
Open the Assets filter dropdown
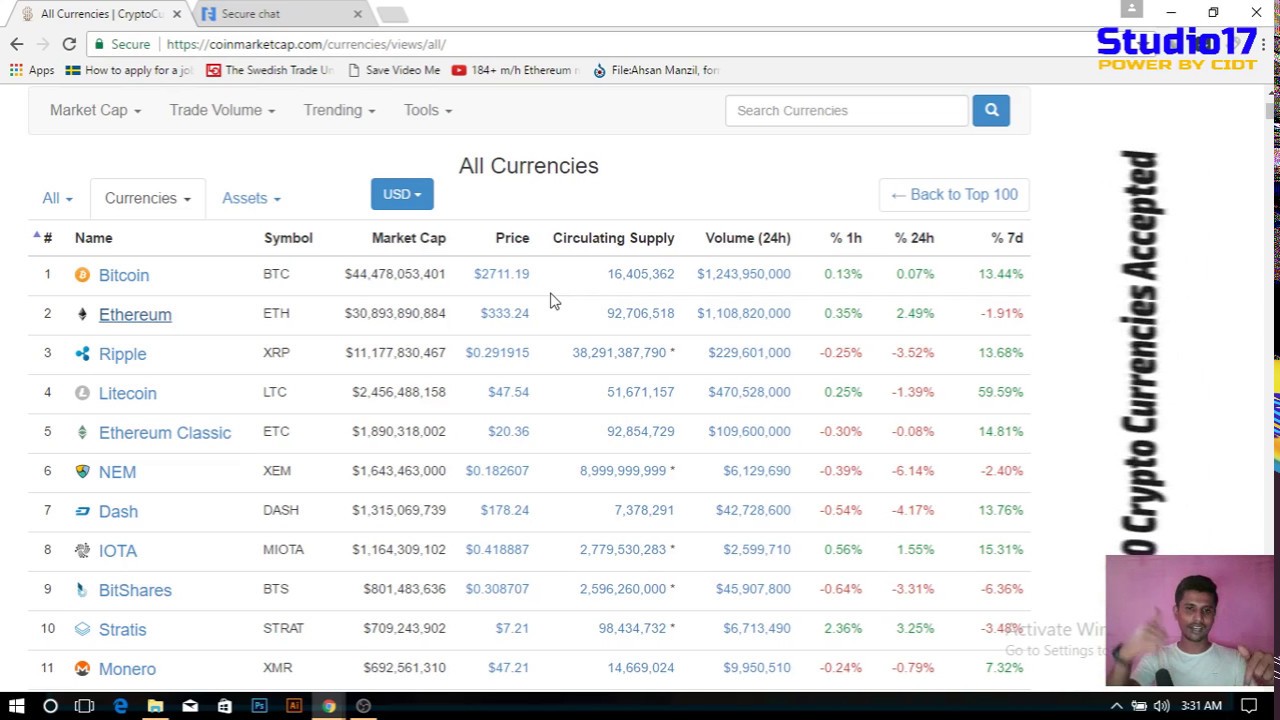251,198
